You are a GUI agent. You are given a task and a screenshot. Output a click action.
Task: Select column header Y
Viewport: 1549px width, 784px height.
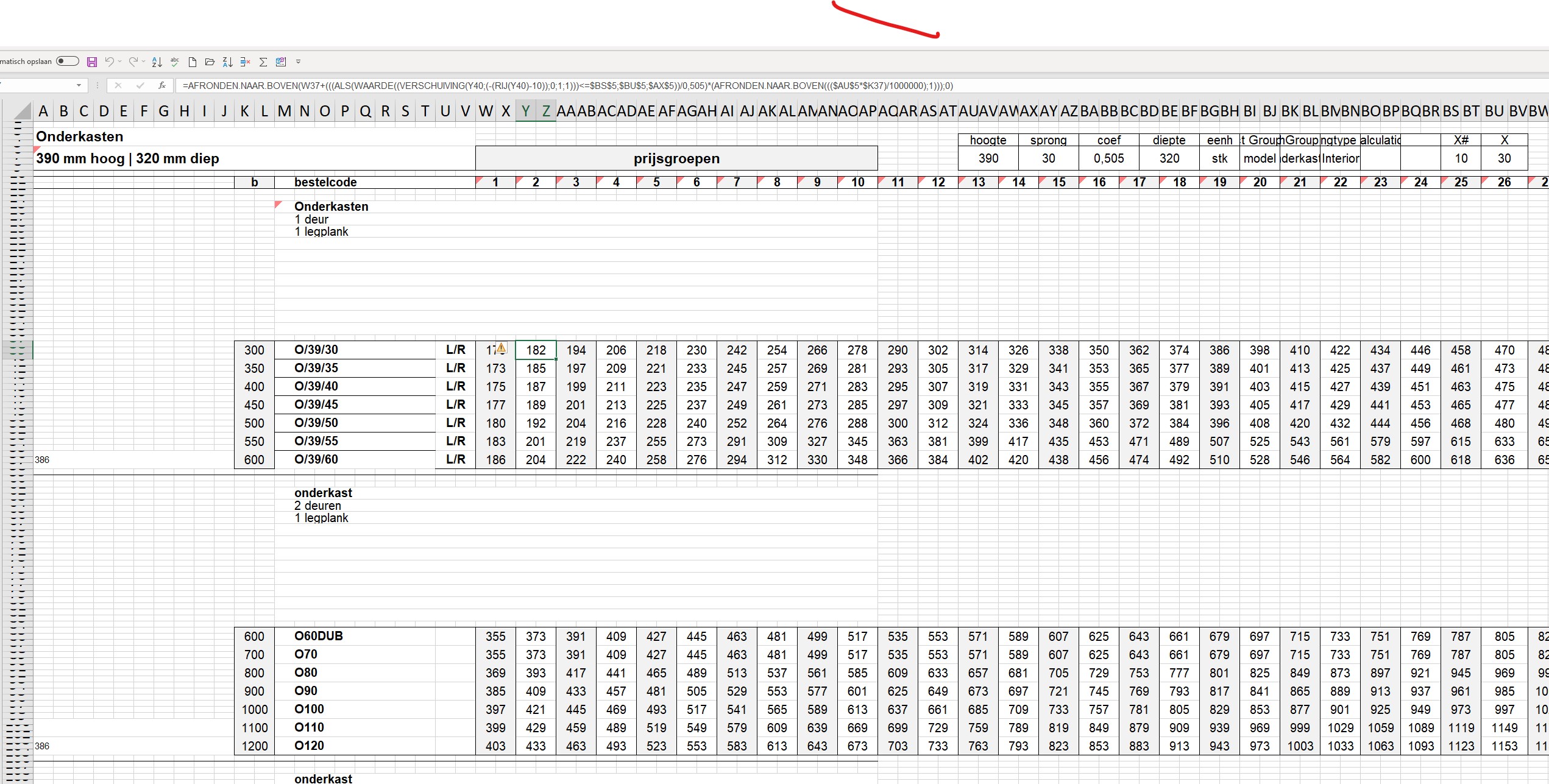525,111
